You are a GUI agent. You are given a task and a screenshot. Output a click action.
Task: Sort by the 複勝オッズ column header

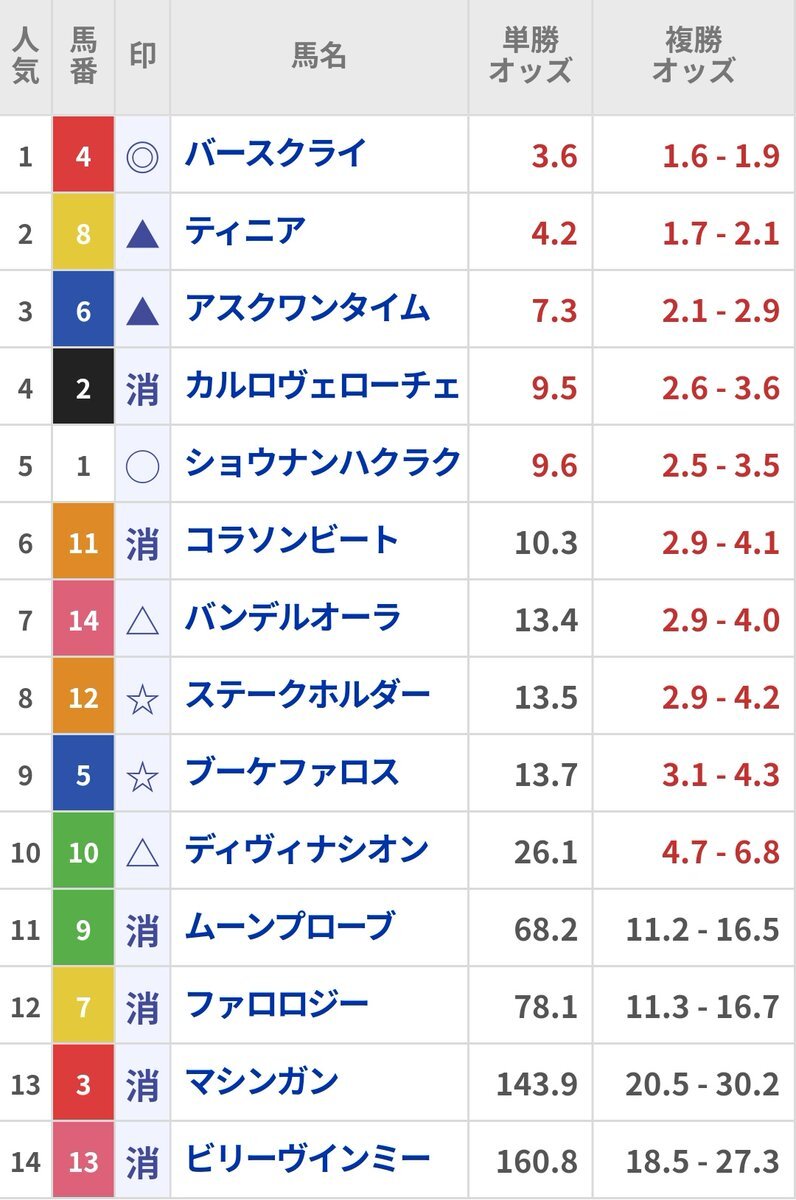[x=694, y=57]
